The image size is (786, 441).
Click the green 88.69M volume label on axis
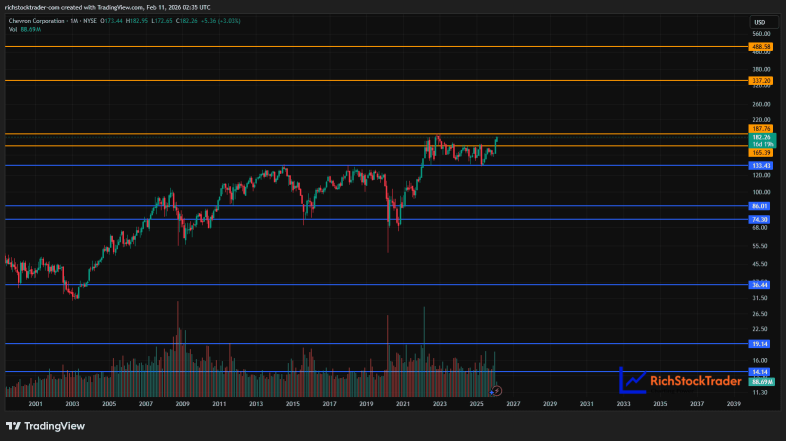(x=761, y=382)
